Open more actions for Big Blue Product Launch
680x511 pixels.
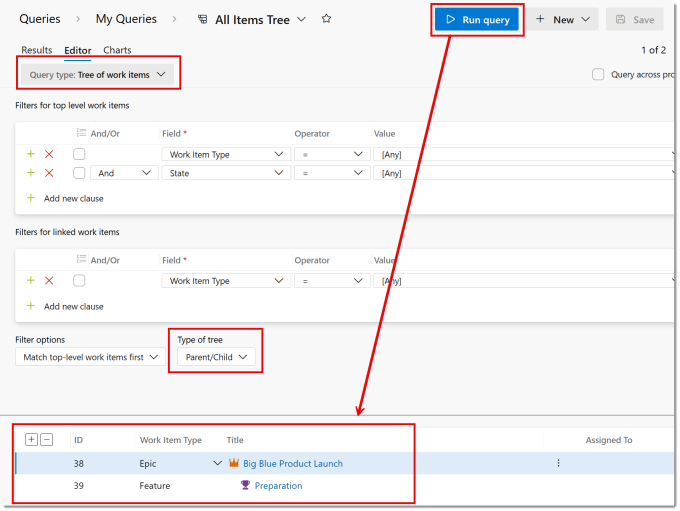558,463
